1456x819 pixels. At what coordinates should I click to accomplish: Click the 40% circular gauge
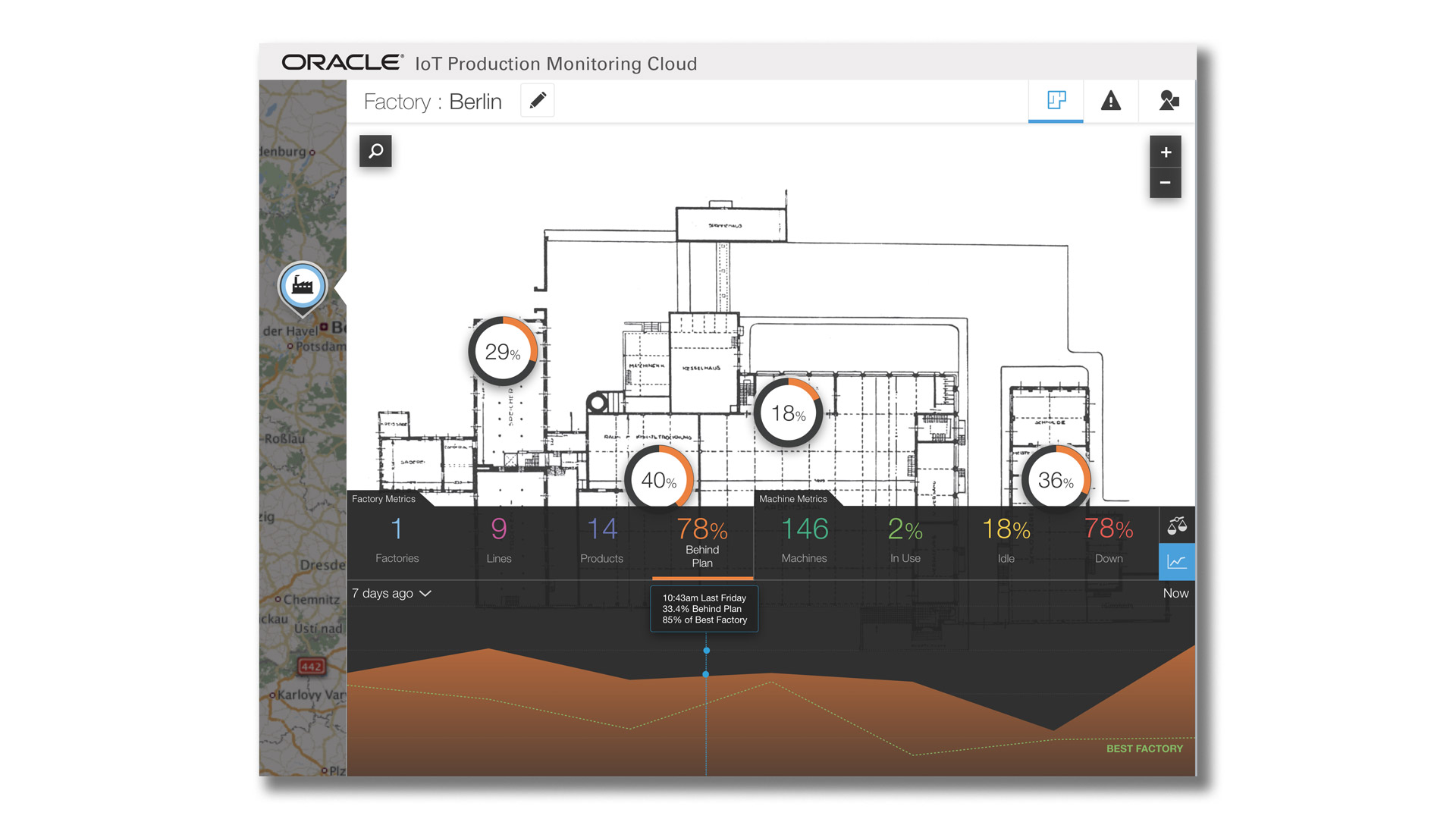click(659, 479)
